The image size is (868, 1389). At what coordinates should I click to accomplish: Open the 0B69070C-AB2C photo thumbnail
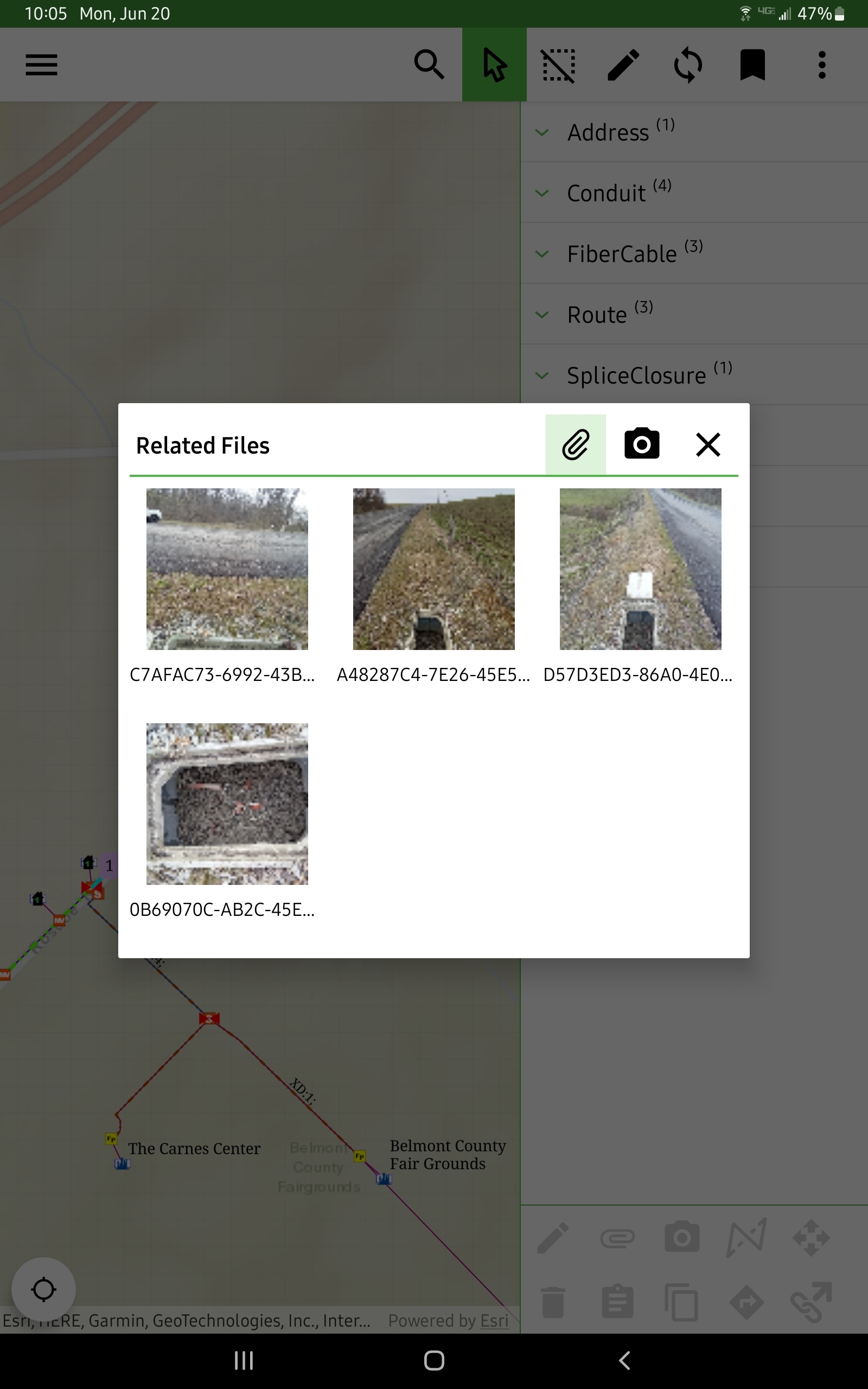pos(227,804)
